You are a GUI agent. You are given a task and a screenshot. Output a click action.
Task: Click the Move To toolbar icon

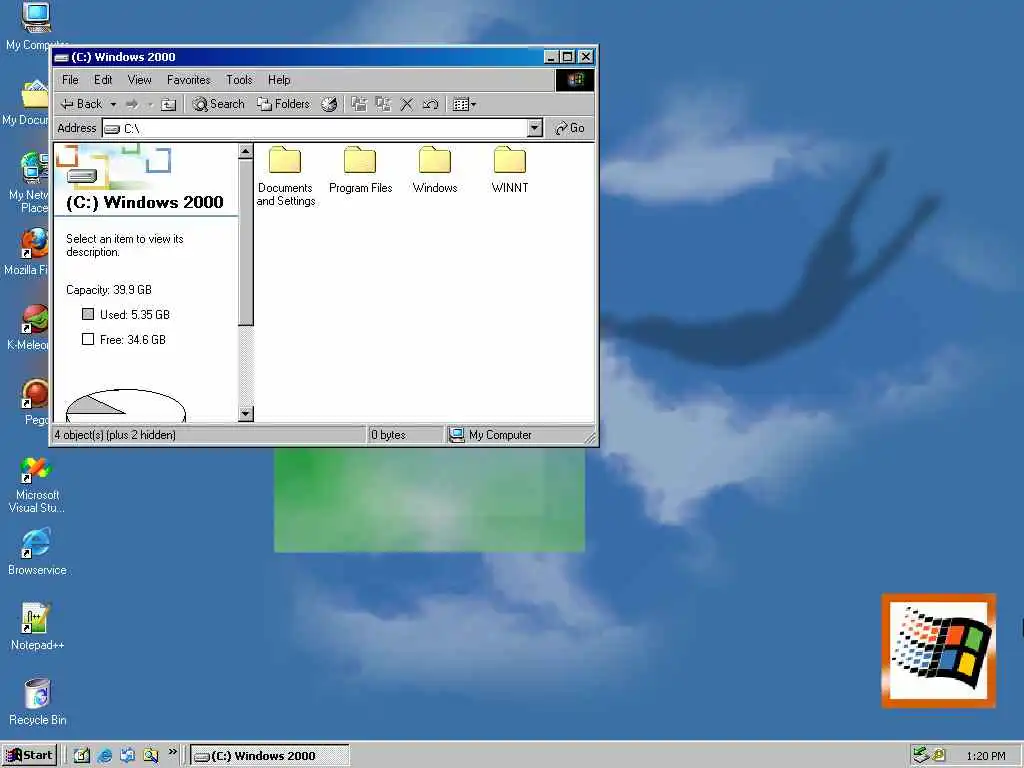359,104
